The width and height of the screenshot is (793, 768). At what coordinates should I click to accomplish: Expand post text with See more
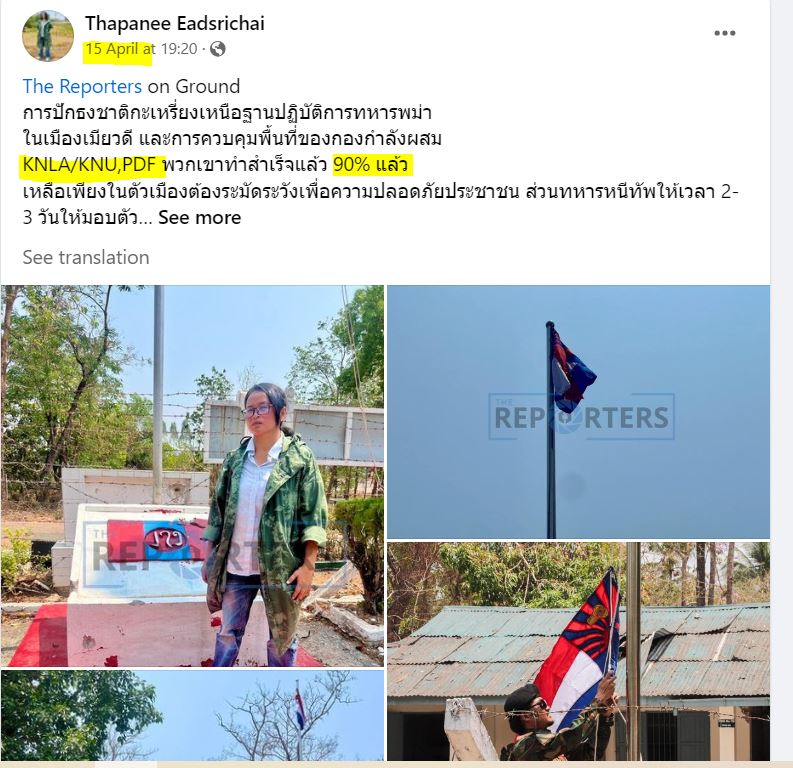click(x=199, y=217)
